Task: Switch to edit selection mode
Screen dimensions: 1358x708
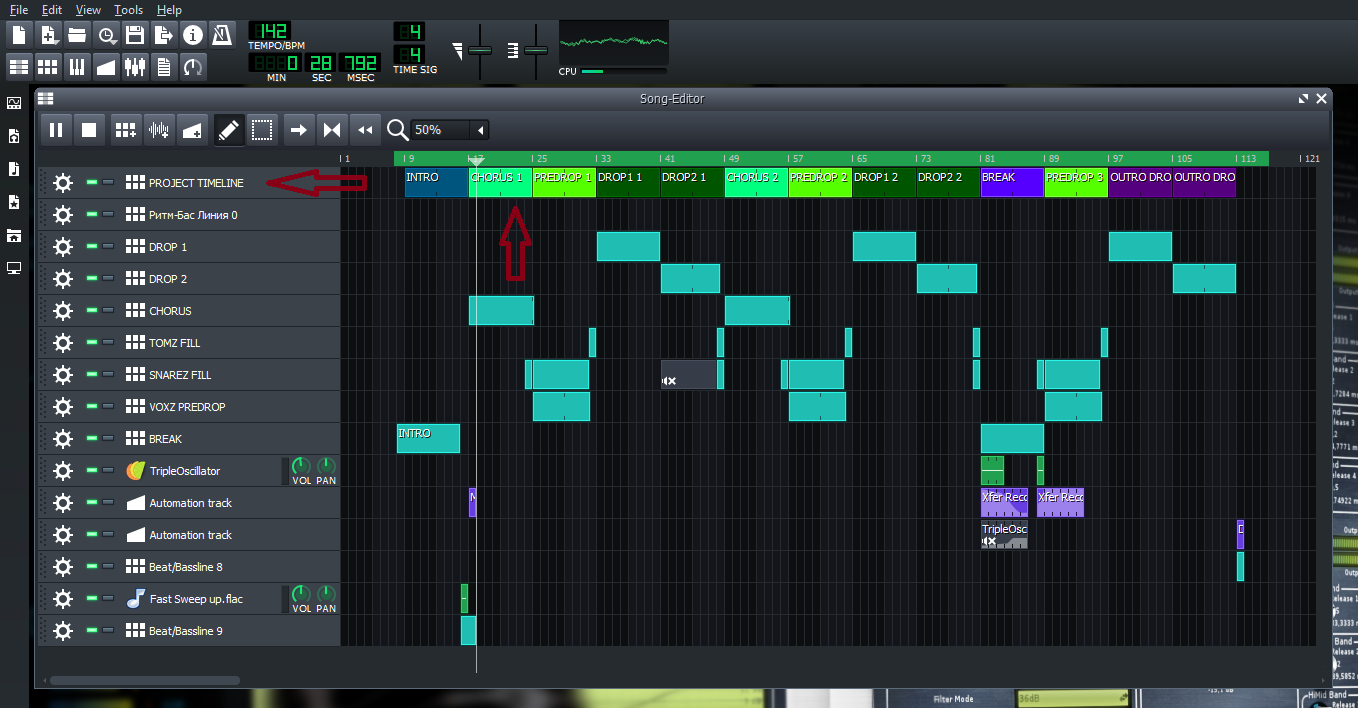Action: coord(262,129)
